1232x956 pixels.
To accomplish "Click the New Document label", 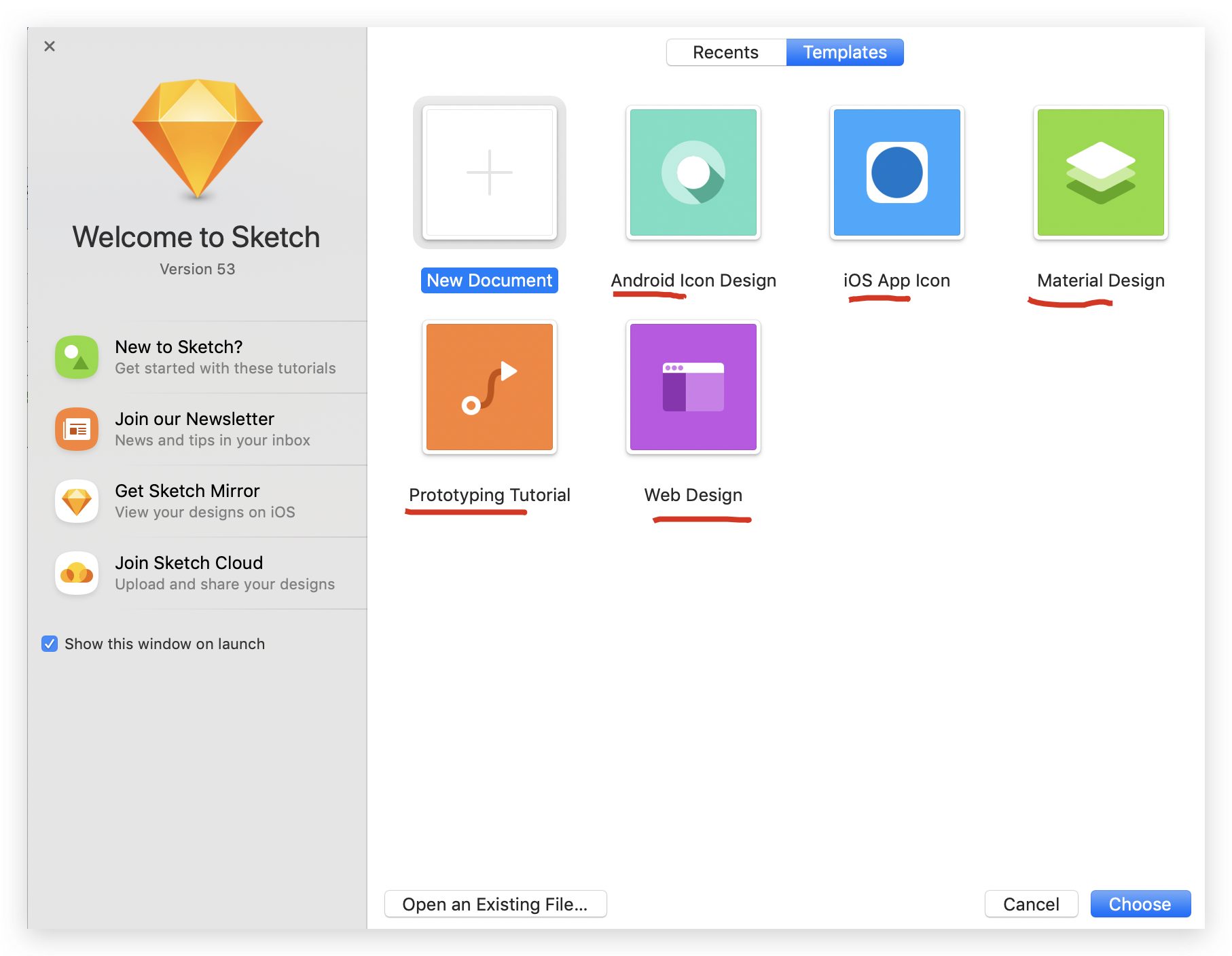I will coord(490,280).
